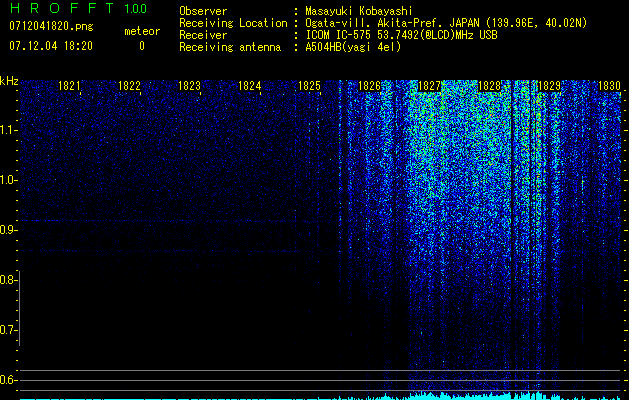629x400 pixels.
Task: Click the Receiver field label
Action: coord(203,35)
